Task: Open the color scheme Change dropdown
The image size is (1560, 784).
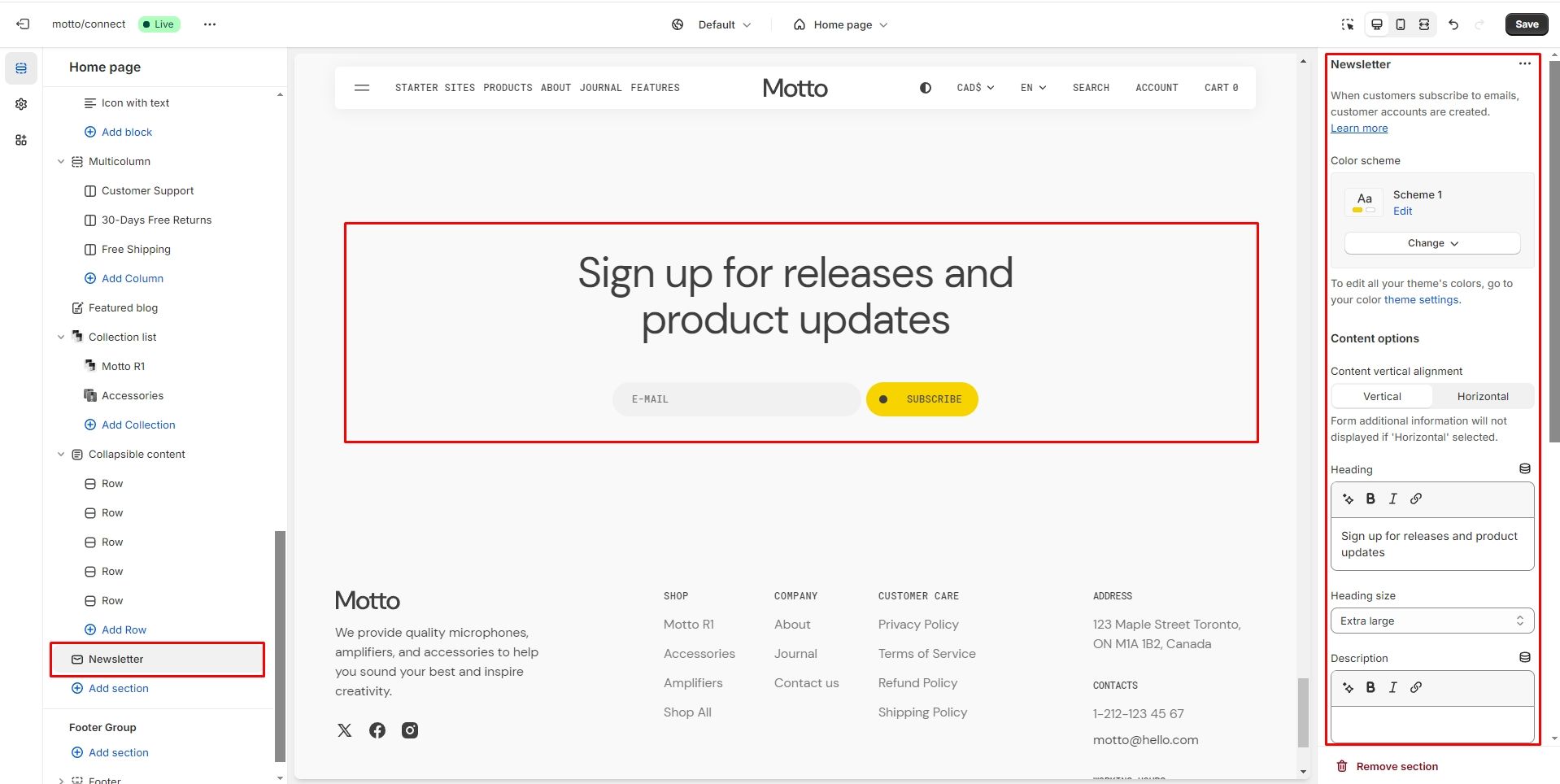Action: coord(1431,243)
